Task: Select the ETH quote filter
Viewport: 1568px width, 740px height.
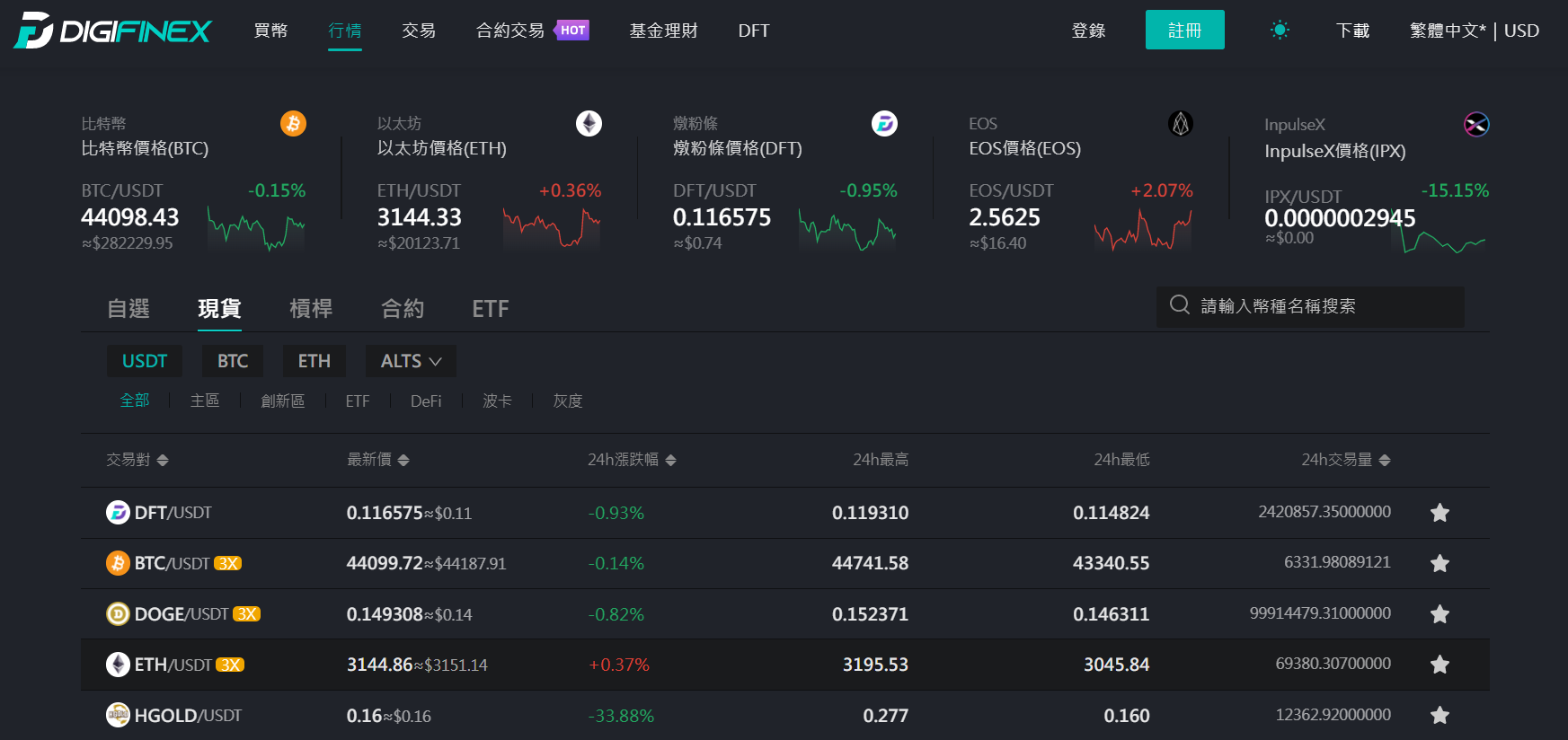Action: click(314, 361)
